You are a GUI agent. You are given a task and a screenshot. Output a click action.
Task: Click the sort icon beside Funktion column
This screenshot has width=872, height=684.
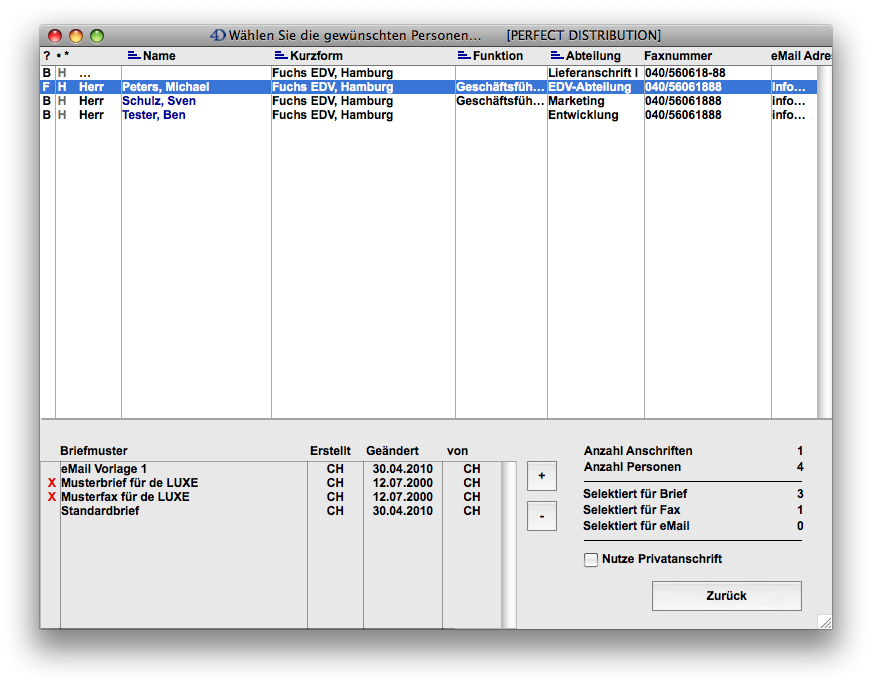pyautogui.click(x=463, y=56)
